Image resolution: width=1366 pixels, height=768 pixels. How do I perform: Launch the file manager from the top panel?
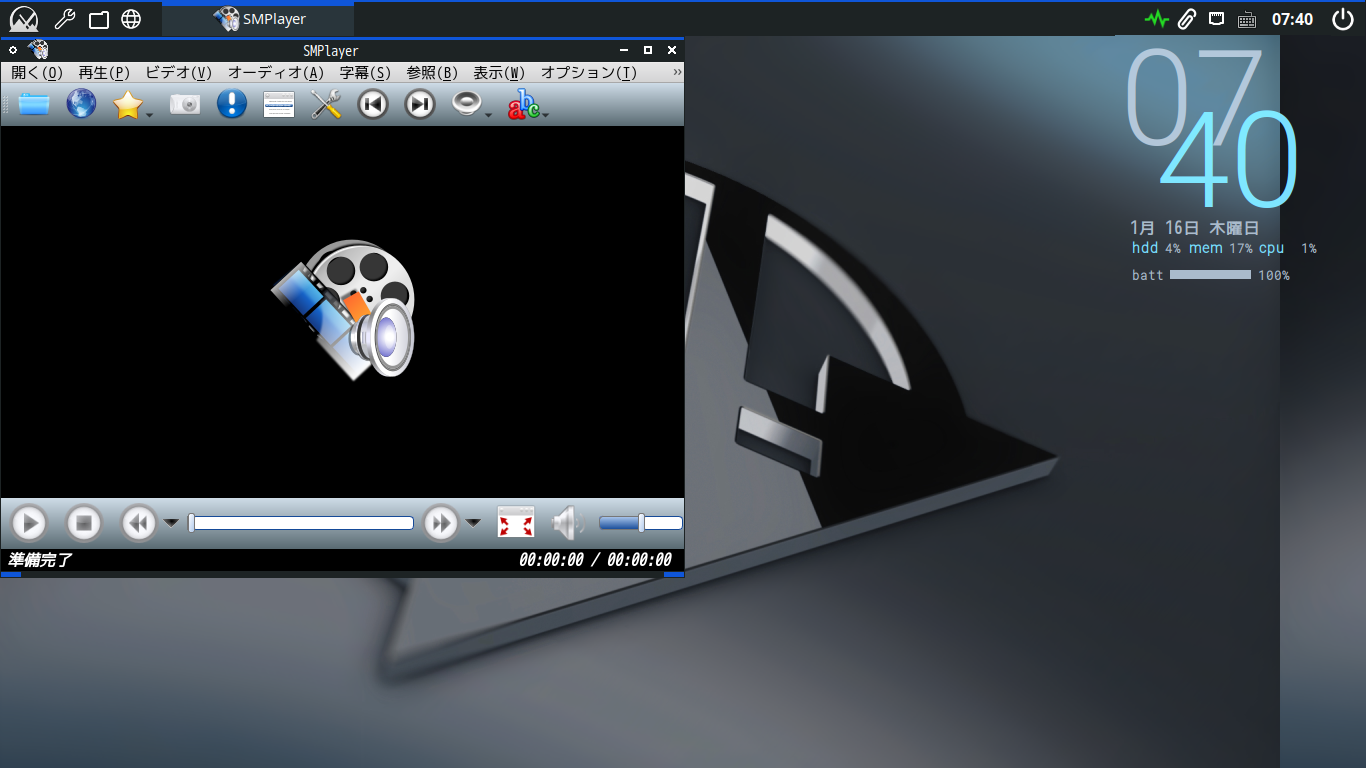tap(98, 19)
